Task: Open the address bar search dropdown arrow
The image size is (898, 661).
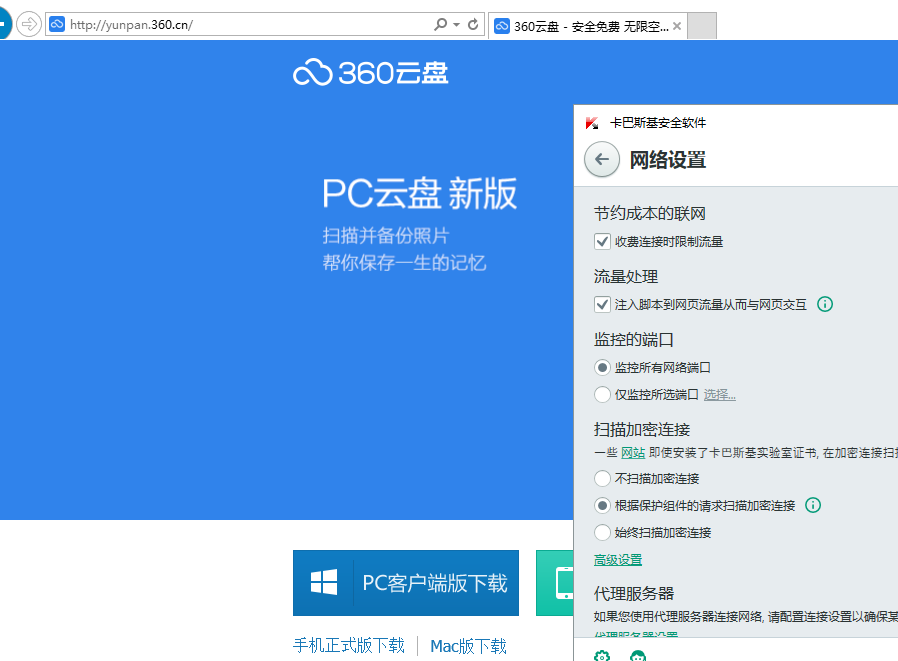Action: coord(456,25)
